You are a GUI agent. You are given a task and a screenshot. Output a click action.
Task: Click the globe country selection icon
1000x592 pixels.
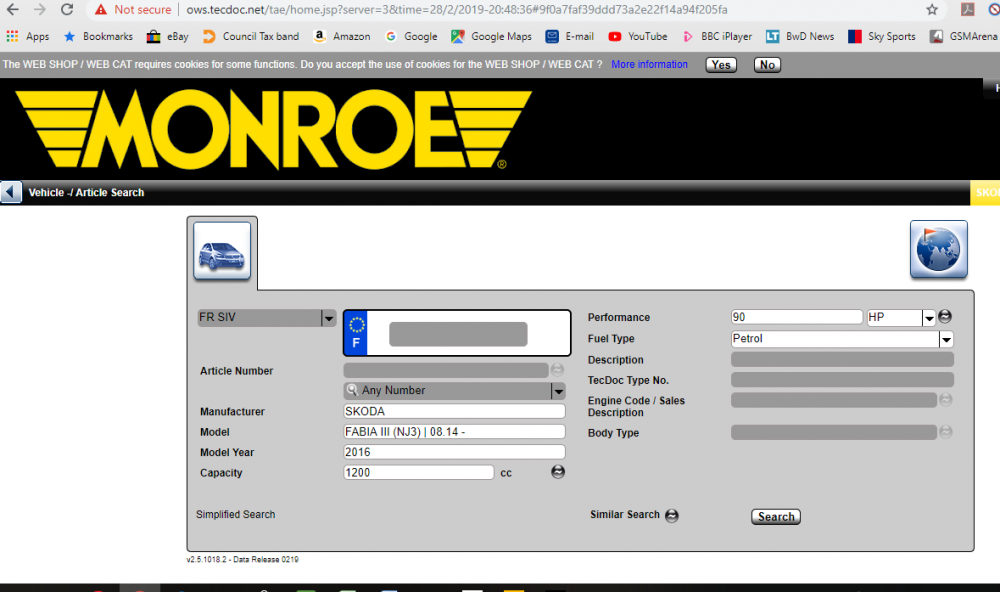coord(938,249)
